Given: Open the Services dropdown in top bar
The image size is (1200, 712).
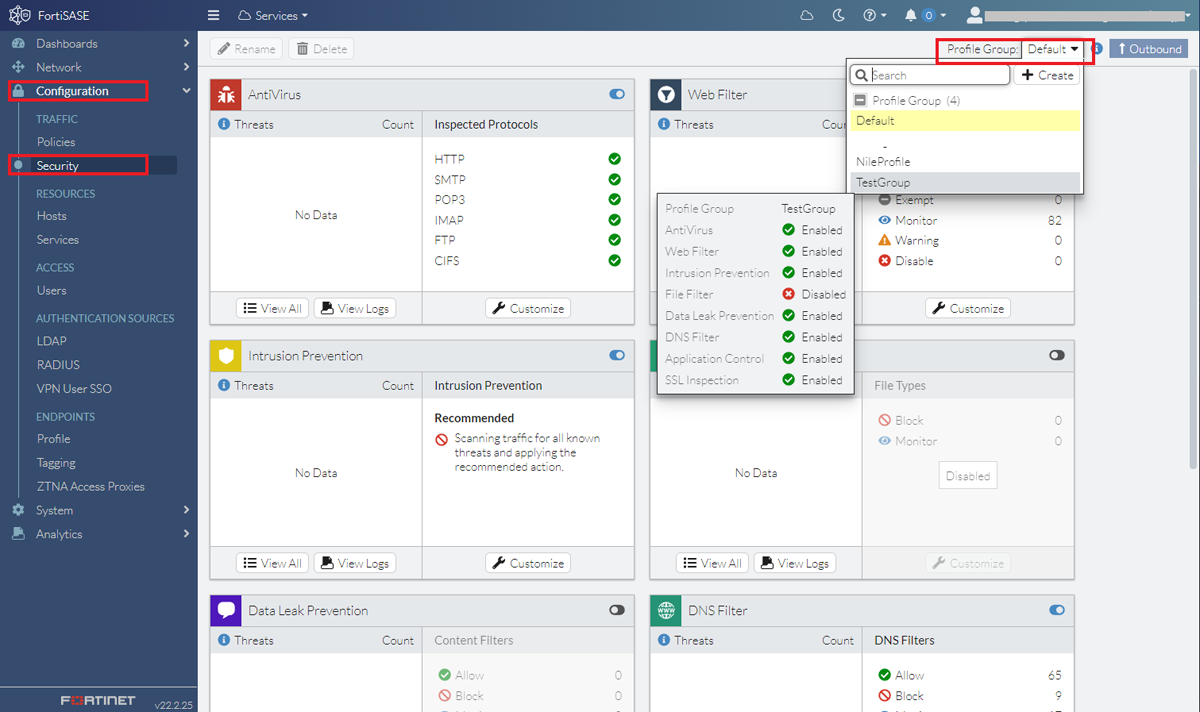Looking at the screenshot, I should (x=273, y=15).
